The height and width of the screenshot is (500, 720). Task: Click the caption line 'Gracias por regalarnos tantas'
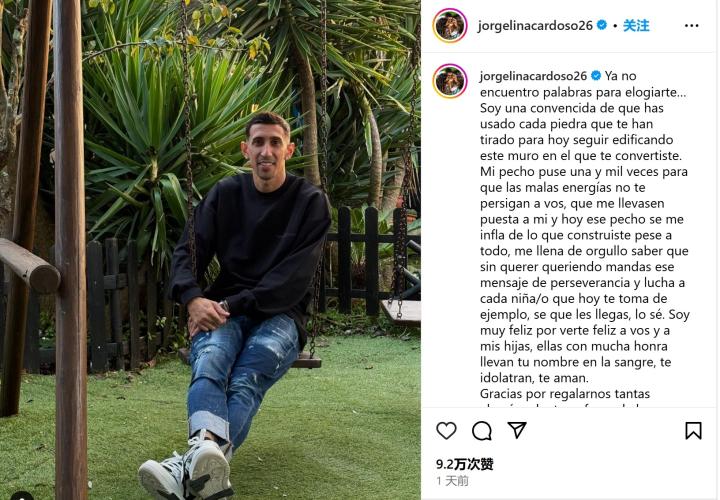565,394
